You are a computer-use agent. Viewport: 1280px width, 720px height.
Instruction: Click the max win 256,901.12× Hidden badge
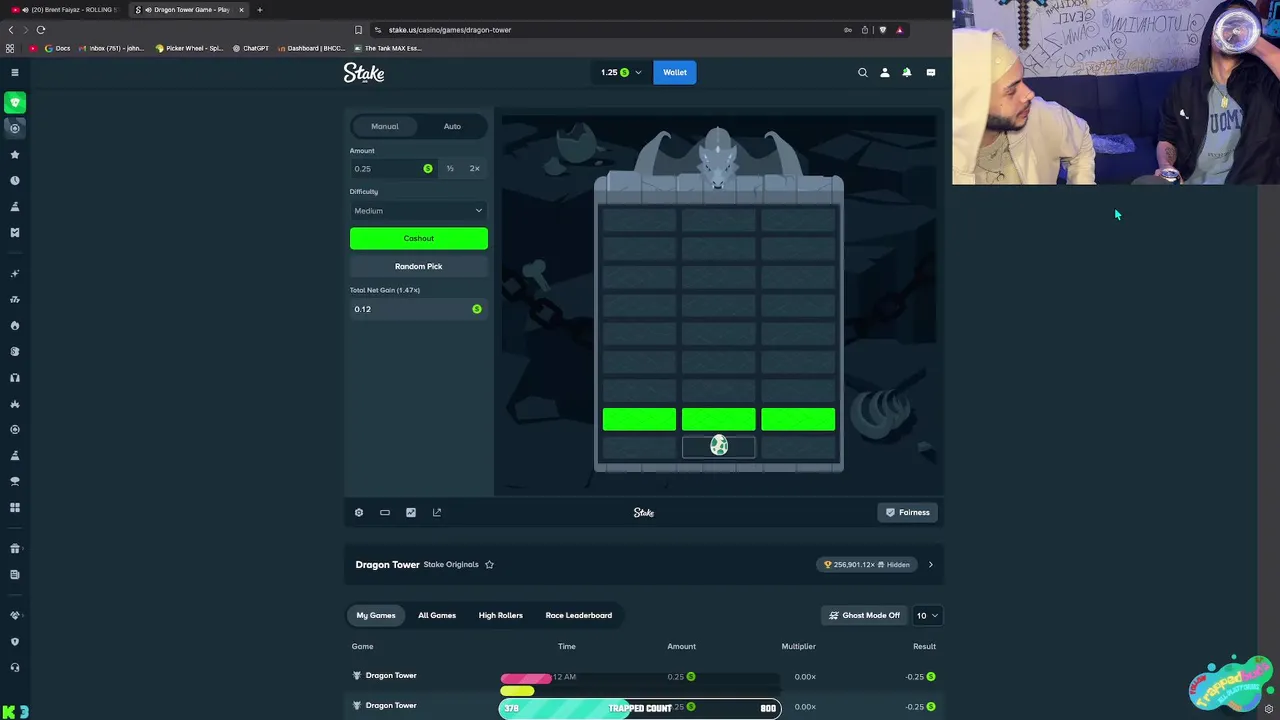(867, 565)
